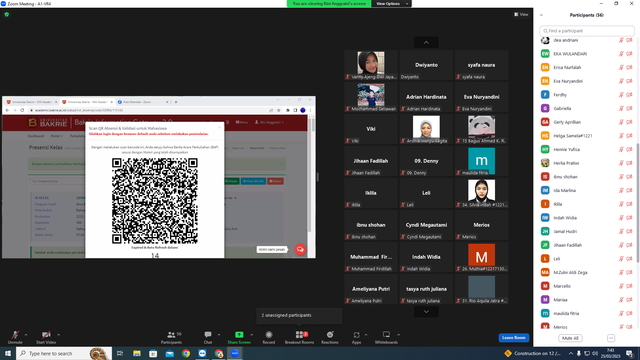
Task: Select the maulida fitria video tile
Action: click(482, 161)
